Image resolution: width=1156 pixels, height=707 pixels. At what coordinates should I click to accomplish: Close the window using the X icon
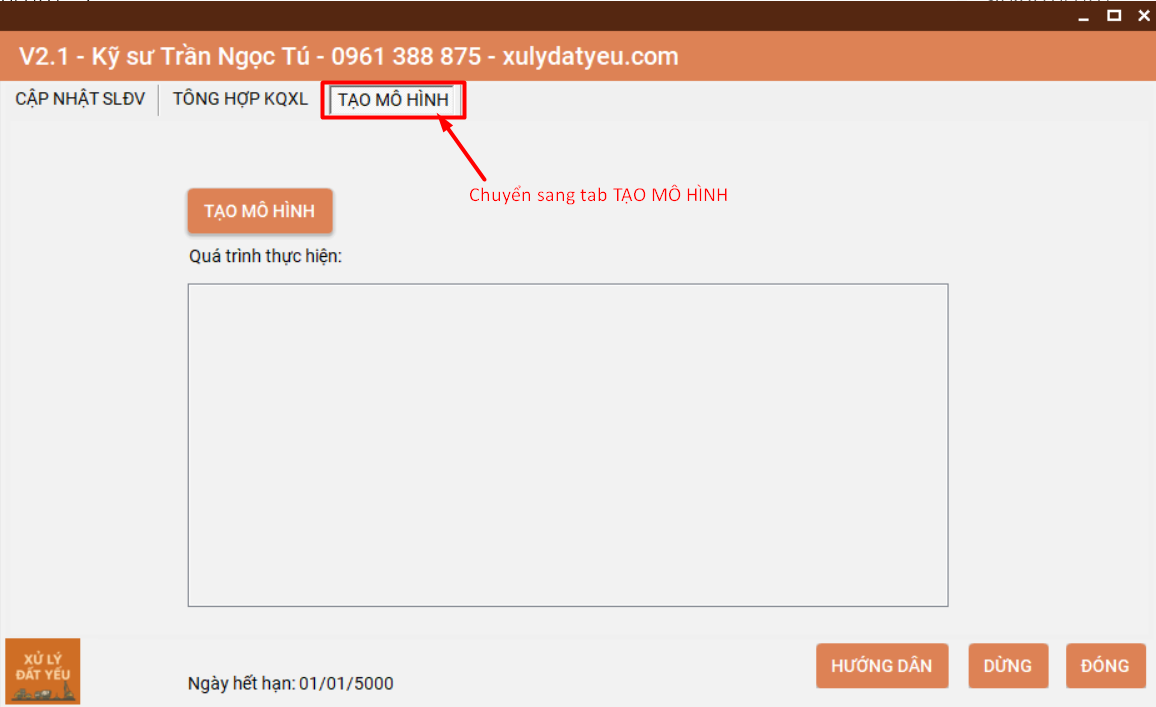(x=1143, y=15)
